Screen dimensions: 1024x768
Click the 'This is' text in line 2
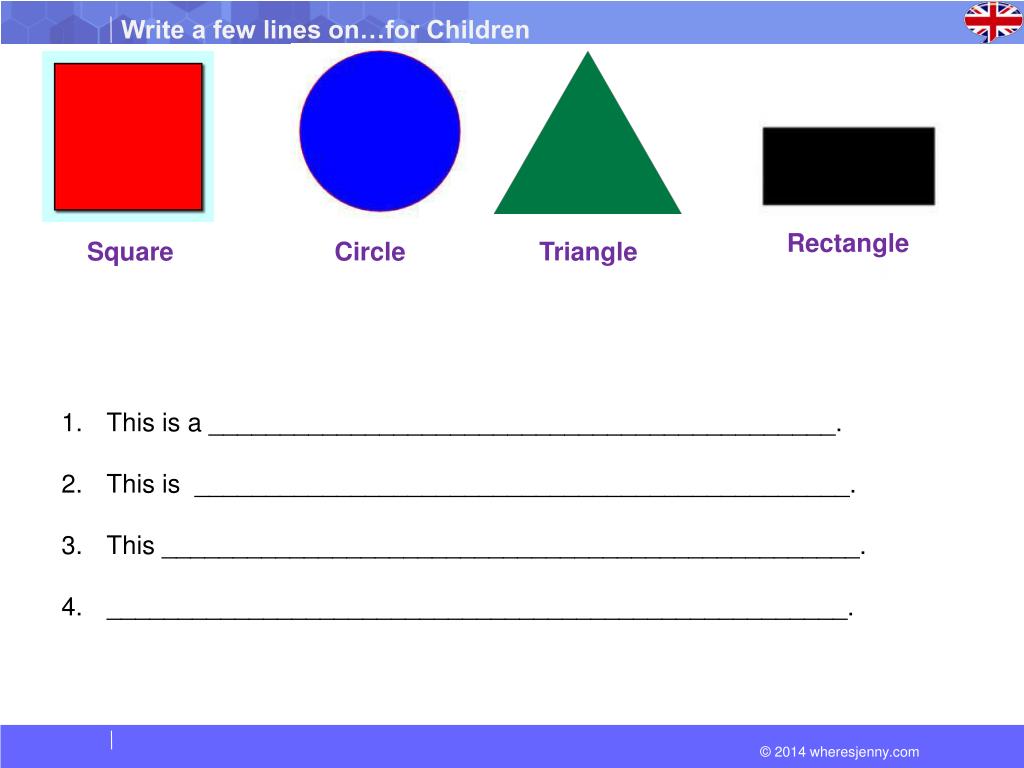click(x=143, y=484)
